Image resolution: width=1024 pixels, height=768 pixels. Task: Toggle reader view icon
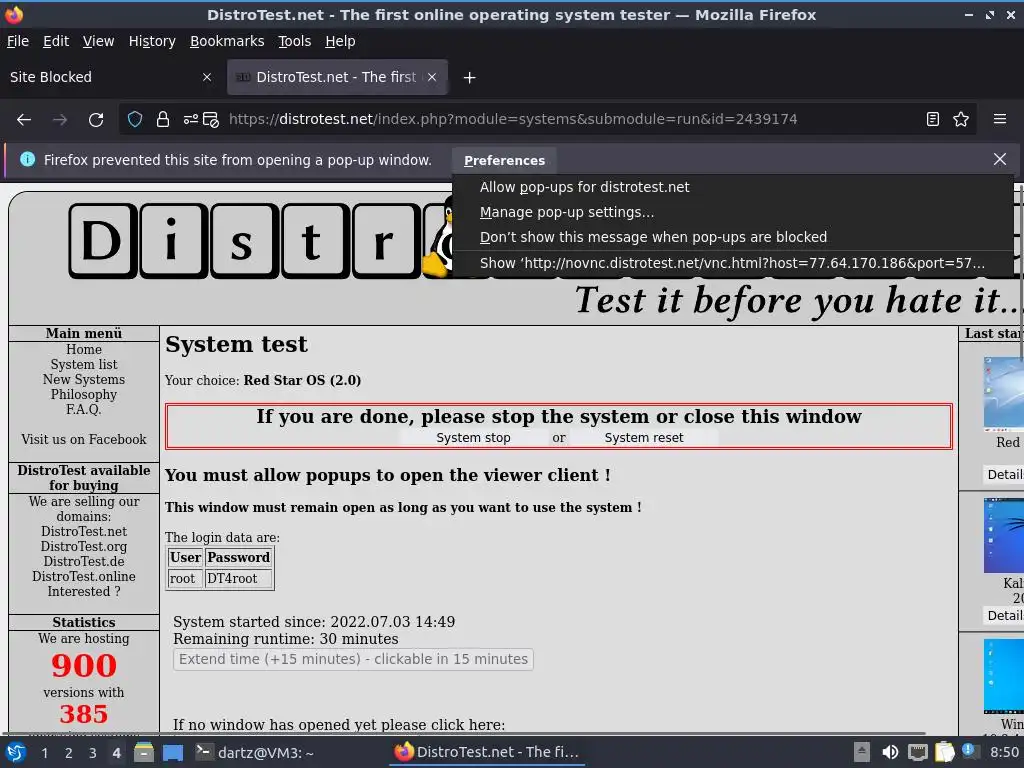(x=933, y=119)
